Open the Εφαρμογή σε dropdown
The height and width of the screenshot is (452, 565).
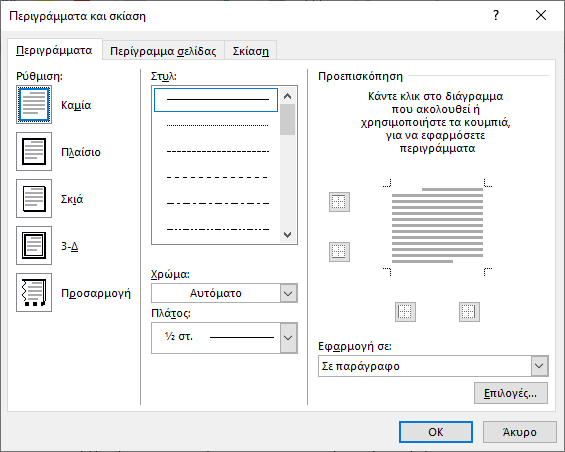(433, 366)
